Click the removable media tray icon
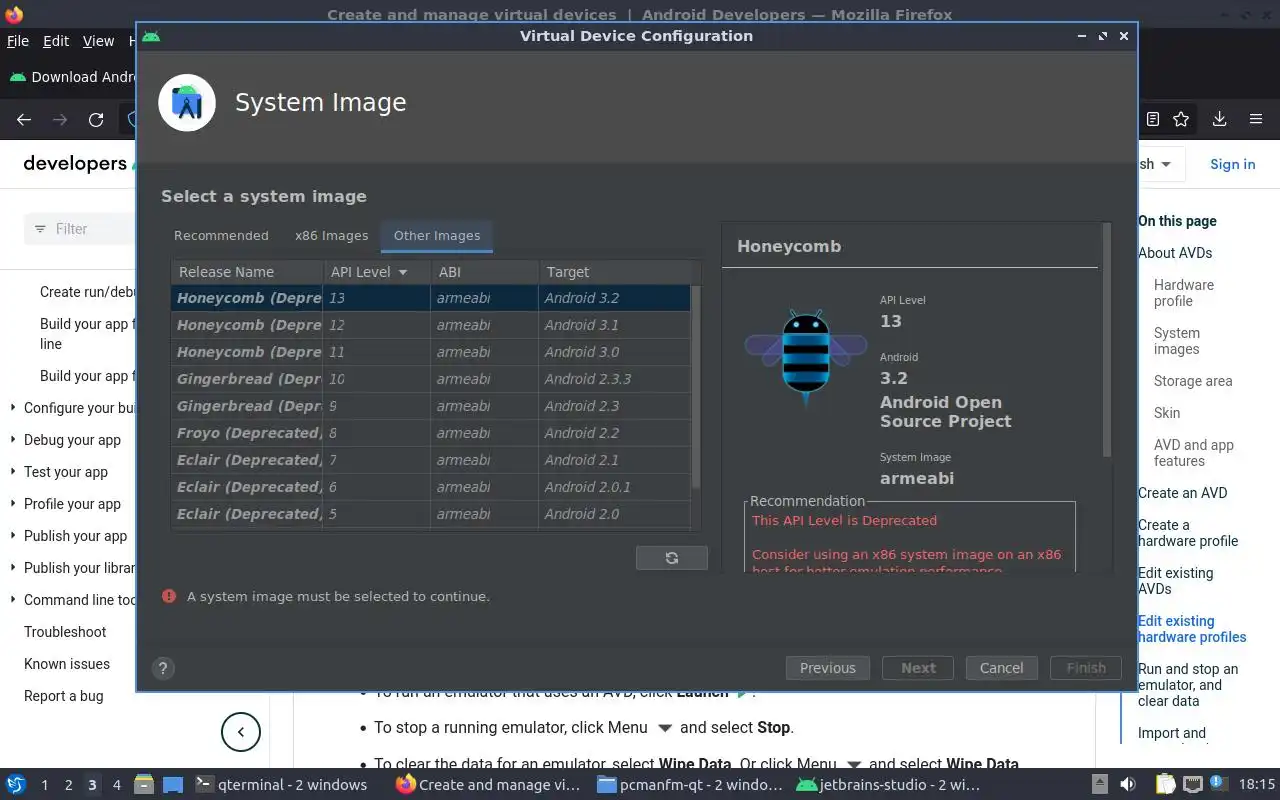Screen dimensions: 1280x800 point(1099,784)
